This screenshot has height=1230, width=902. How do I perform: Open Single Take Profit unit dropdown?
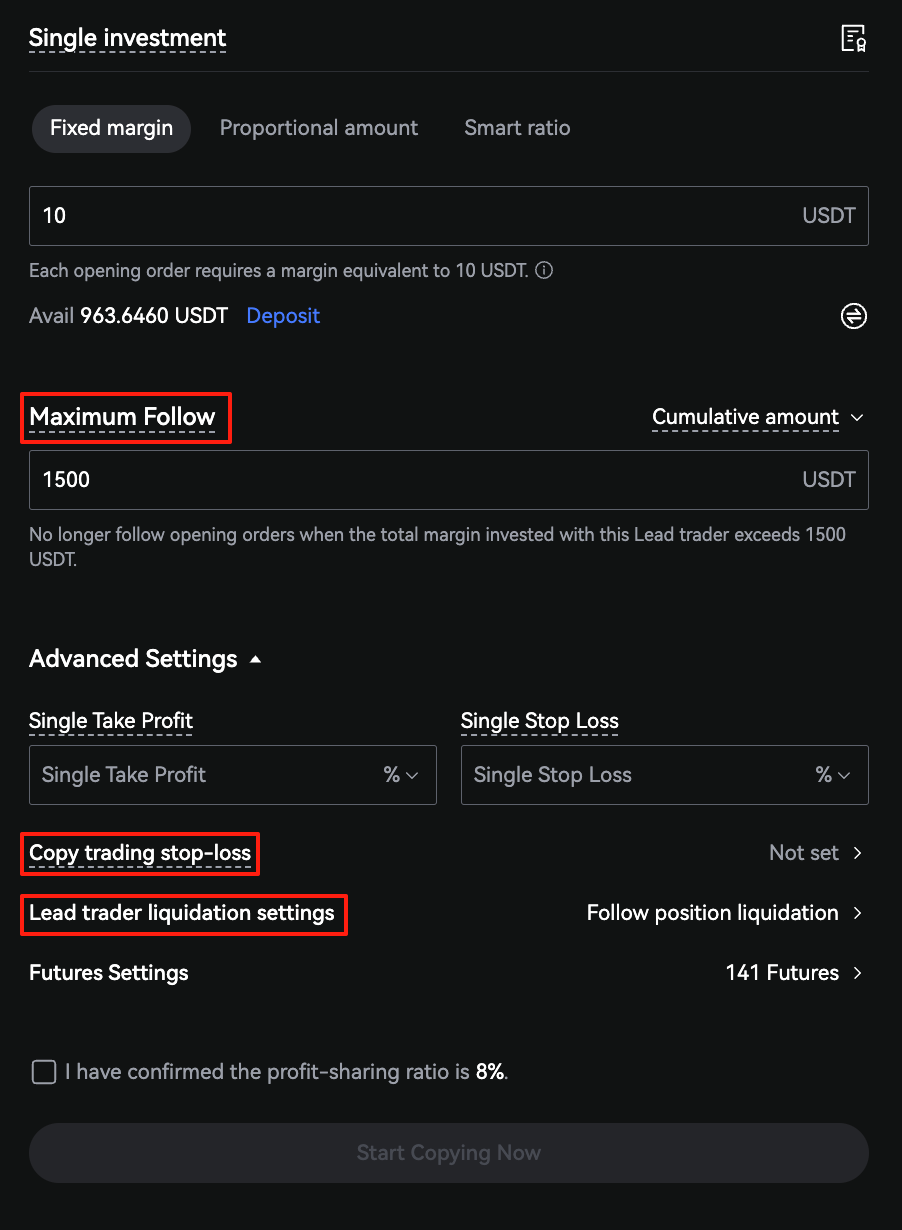click(401, 775)
